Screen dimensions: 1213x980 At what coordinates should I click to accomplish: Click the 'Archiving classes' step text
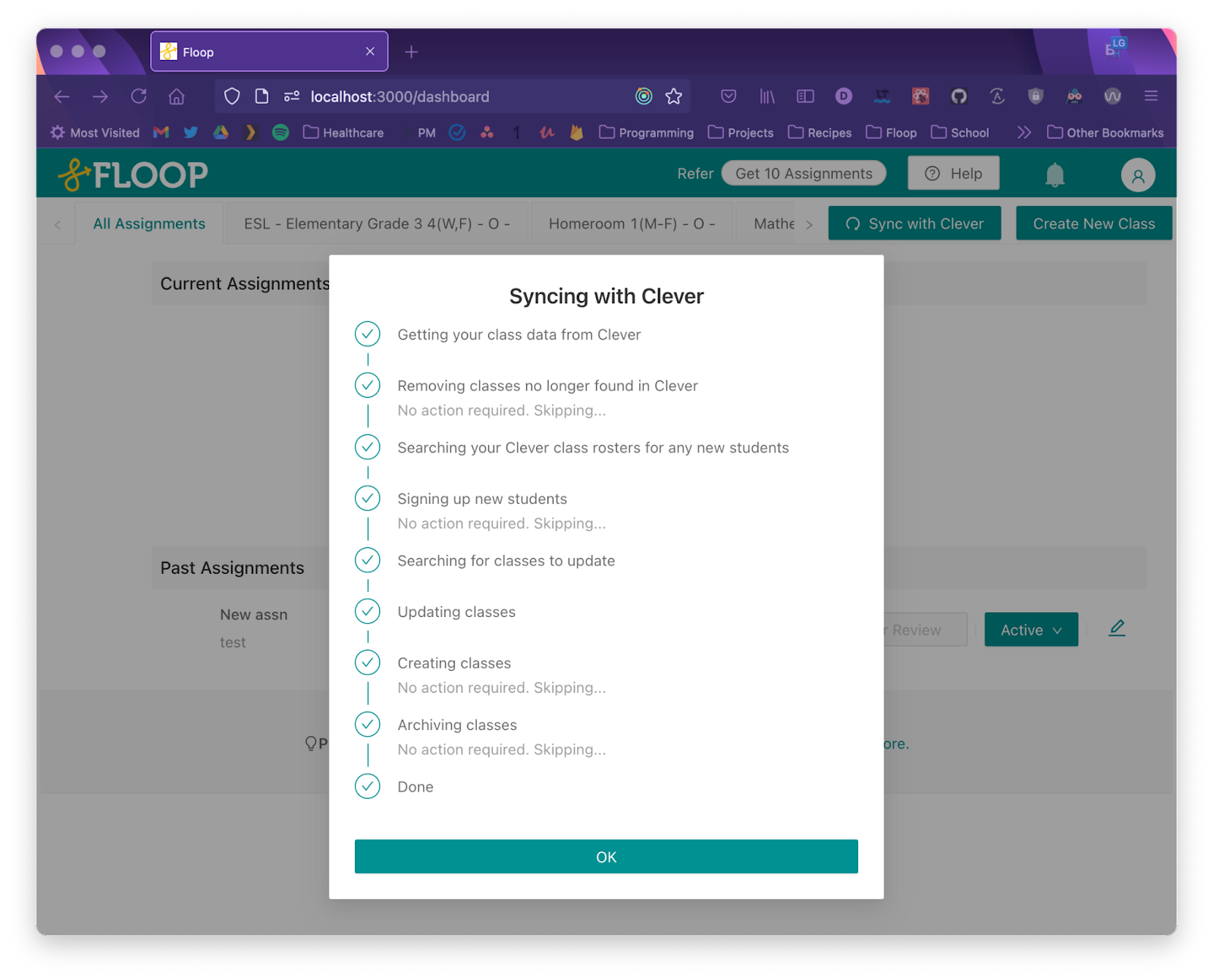pyautogui.click(x=457, y=725)
